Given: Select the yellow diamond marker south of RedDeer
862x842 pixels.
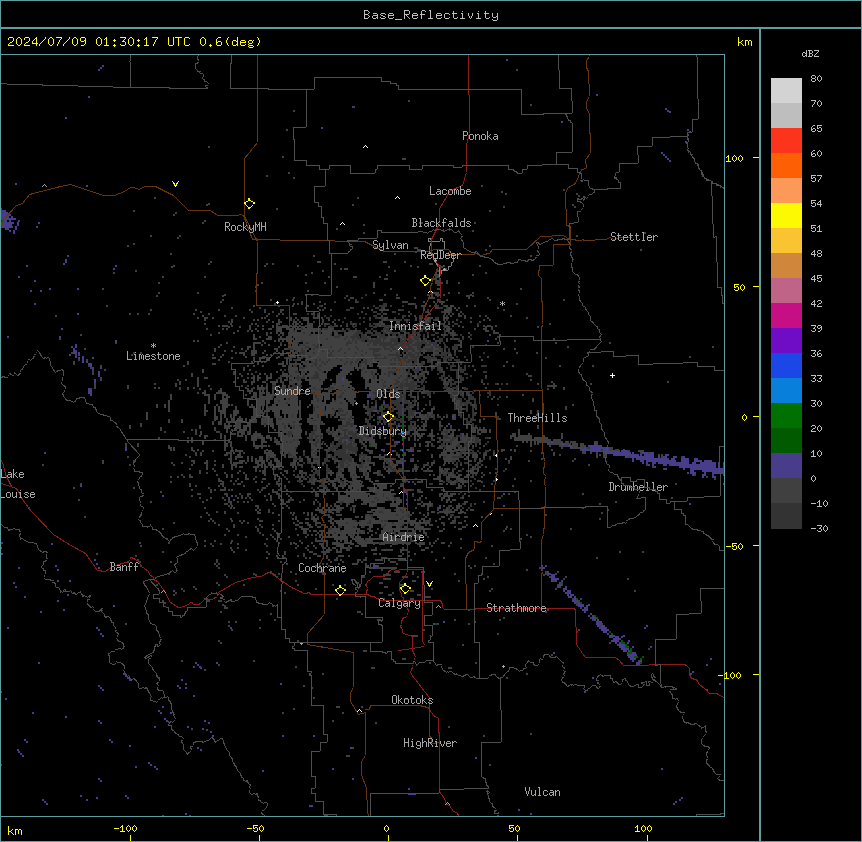Looking at the screenshot, I should point(425,281).
